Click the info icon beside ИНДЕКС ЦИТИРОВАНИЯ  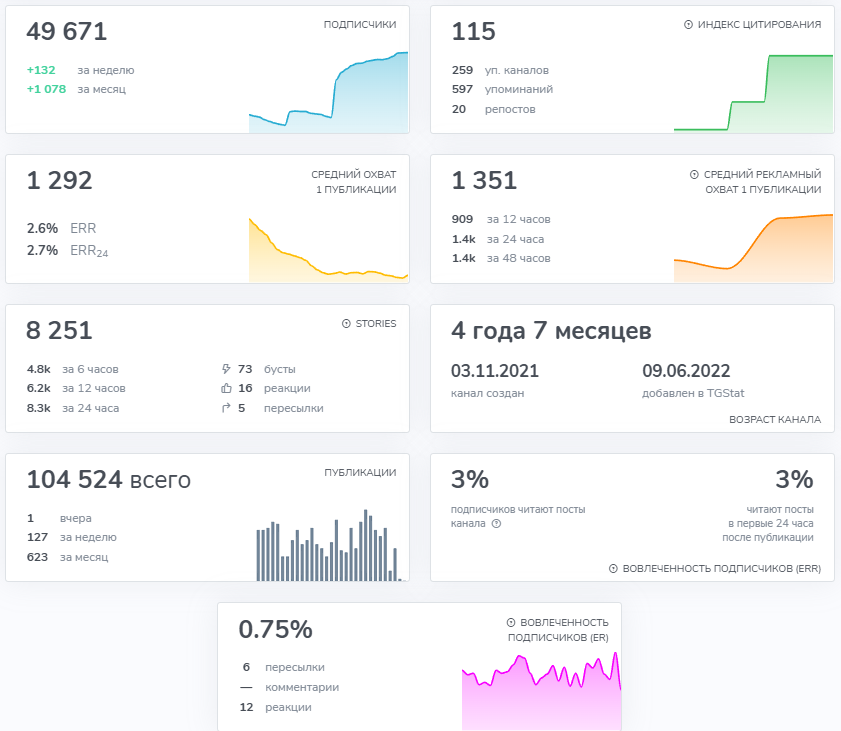click(688, 25)
